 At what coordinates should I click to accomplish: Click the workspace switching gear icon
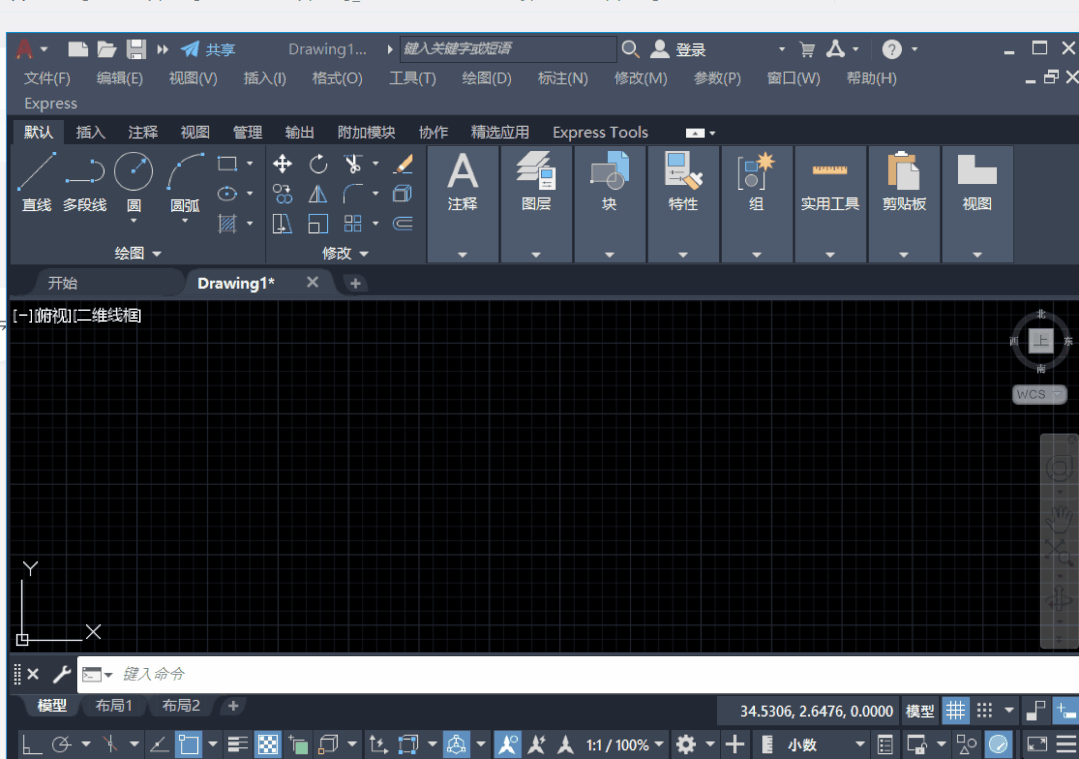point(685,745)
